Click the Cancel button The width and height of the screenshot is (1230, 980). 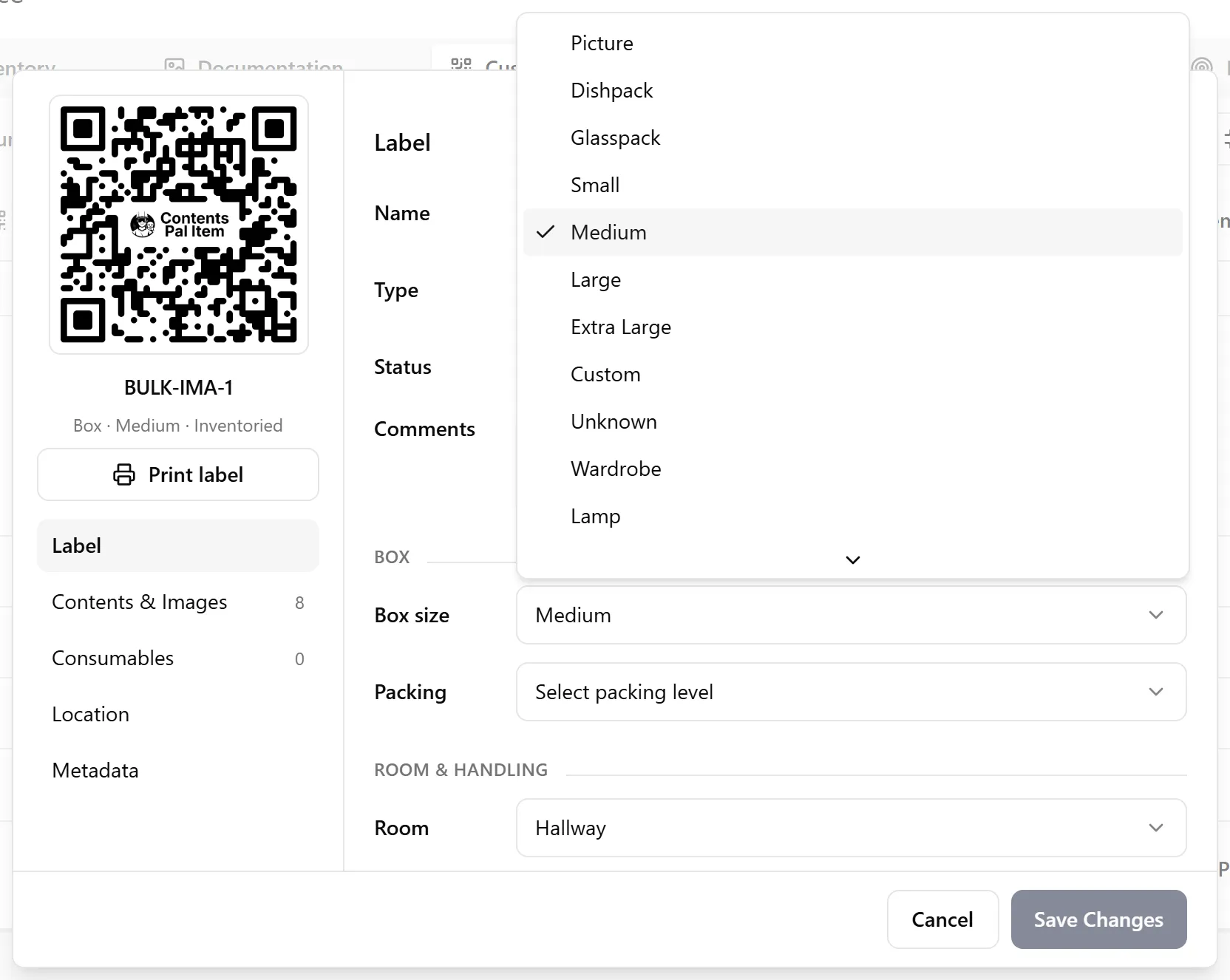point(942,919)
